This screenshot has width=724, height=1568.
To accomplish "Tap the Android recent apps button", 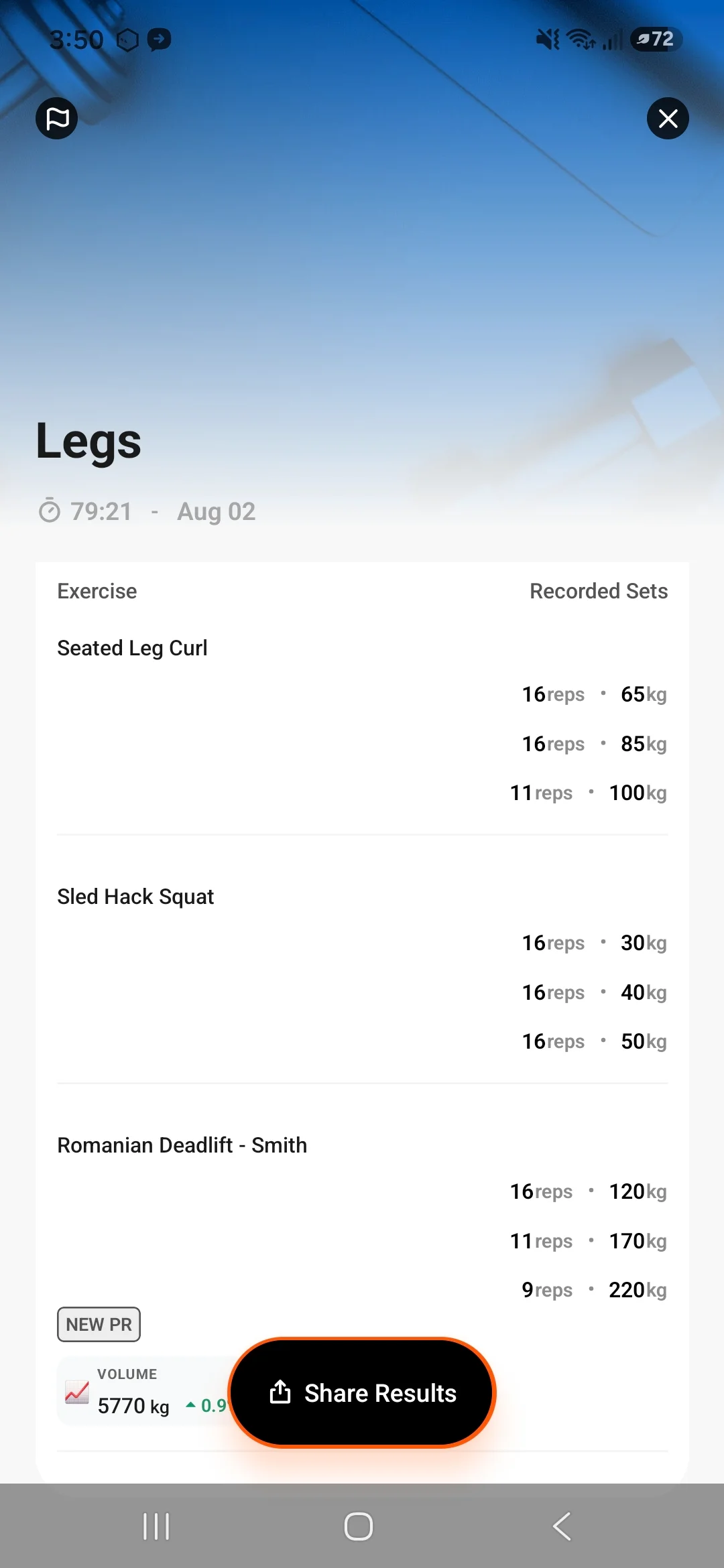I will pos(156,1526).
